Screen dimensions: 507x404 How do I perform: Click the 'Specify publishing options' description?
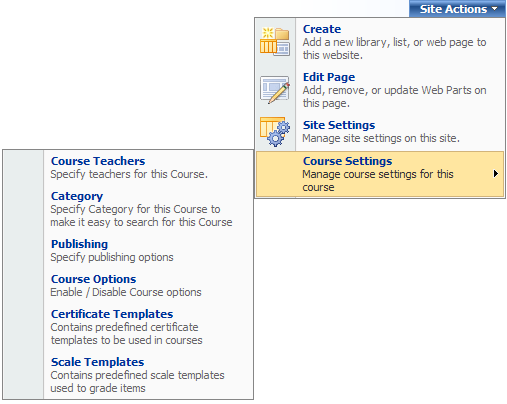pos(112,257)
